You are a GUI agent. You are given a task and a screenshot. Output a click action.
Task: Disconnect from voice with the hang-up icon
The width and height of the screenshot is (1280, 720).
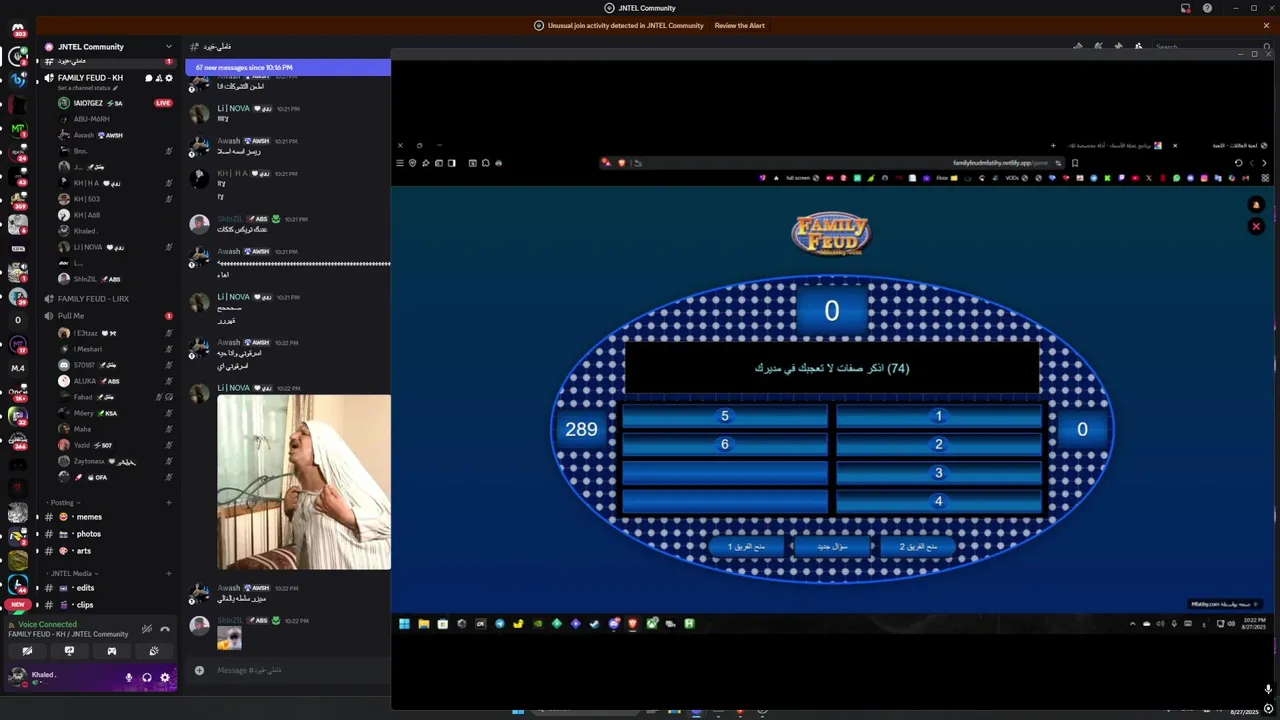point(165,629)
